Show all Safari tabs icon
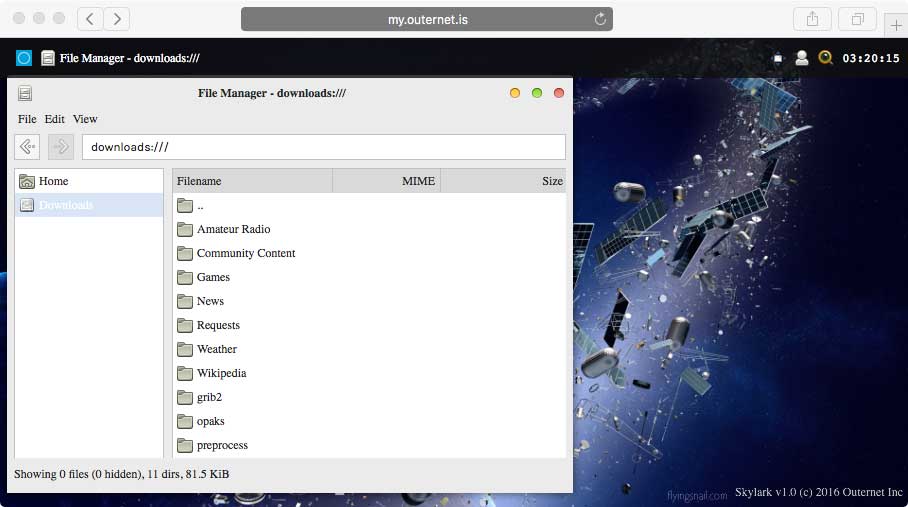 pyautogui.click(x=858, y=19)
